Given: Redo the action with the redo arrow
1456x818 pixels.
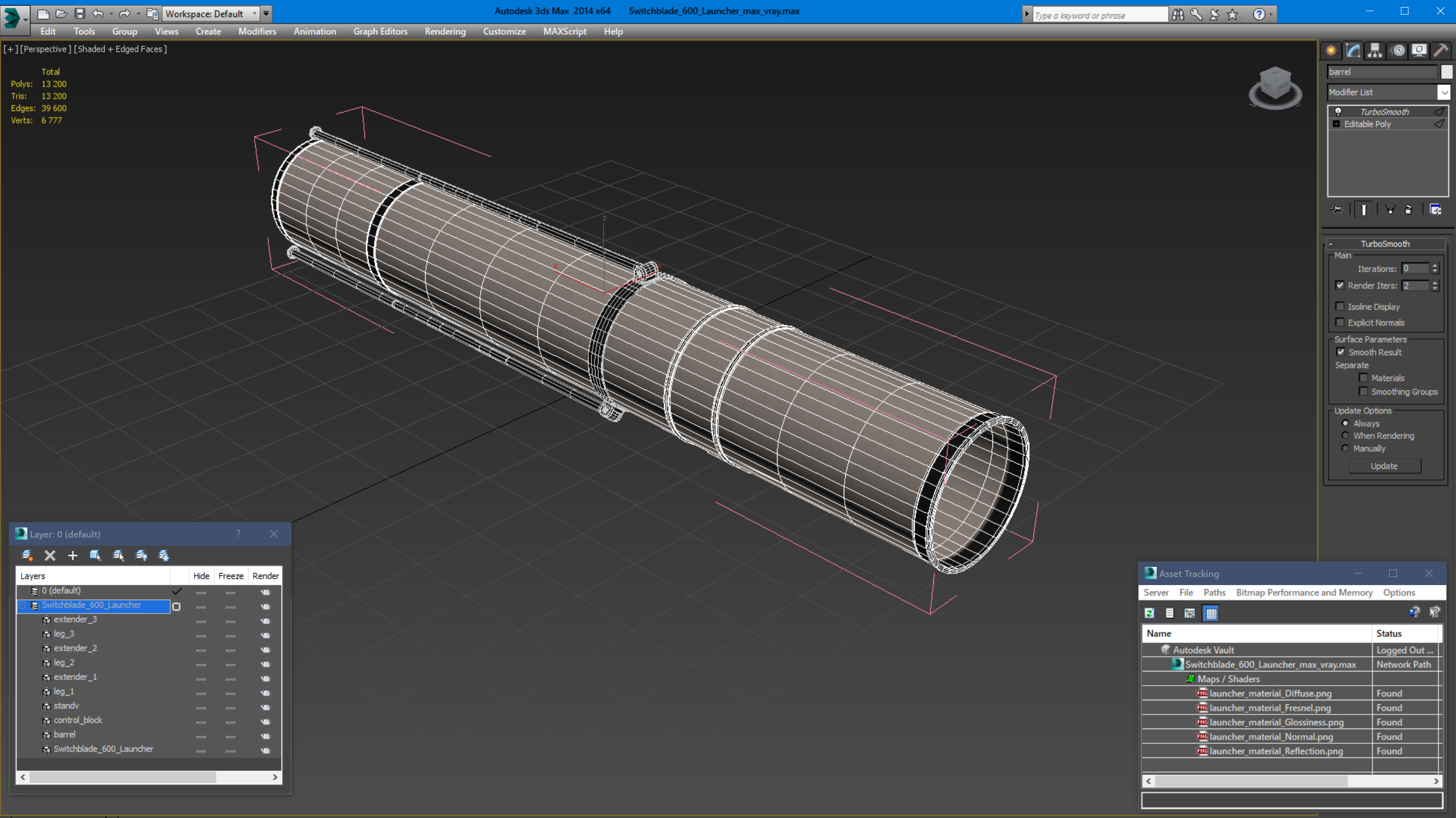Looking at the screenshot, I should (125, 14).
